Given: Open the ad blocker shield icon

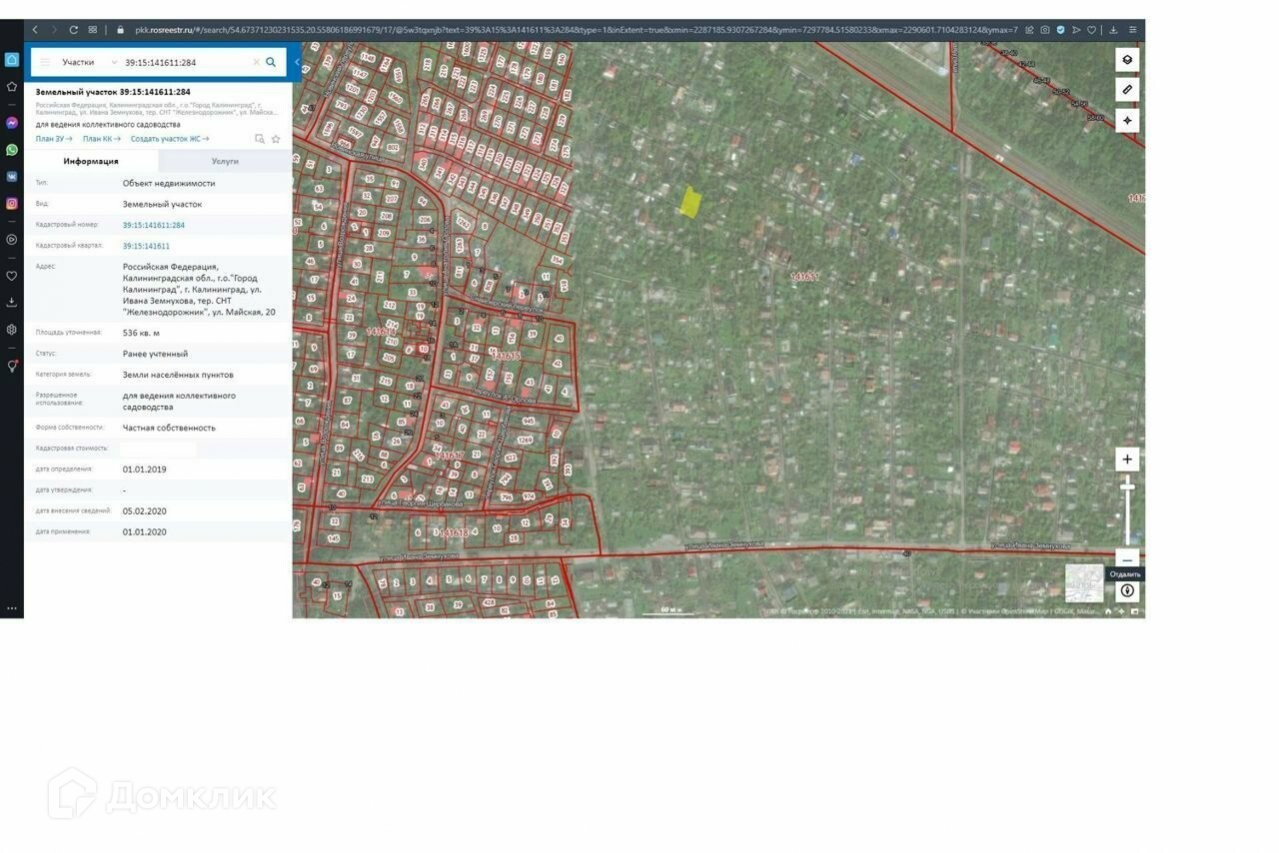Looking at the screenshot, I should pyautogui.click(x=1061, y=30).
